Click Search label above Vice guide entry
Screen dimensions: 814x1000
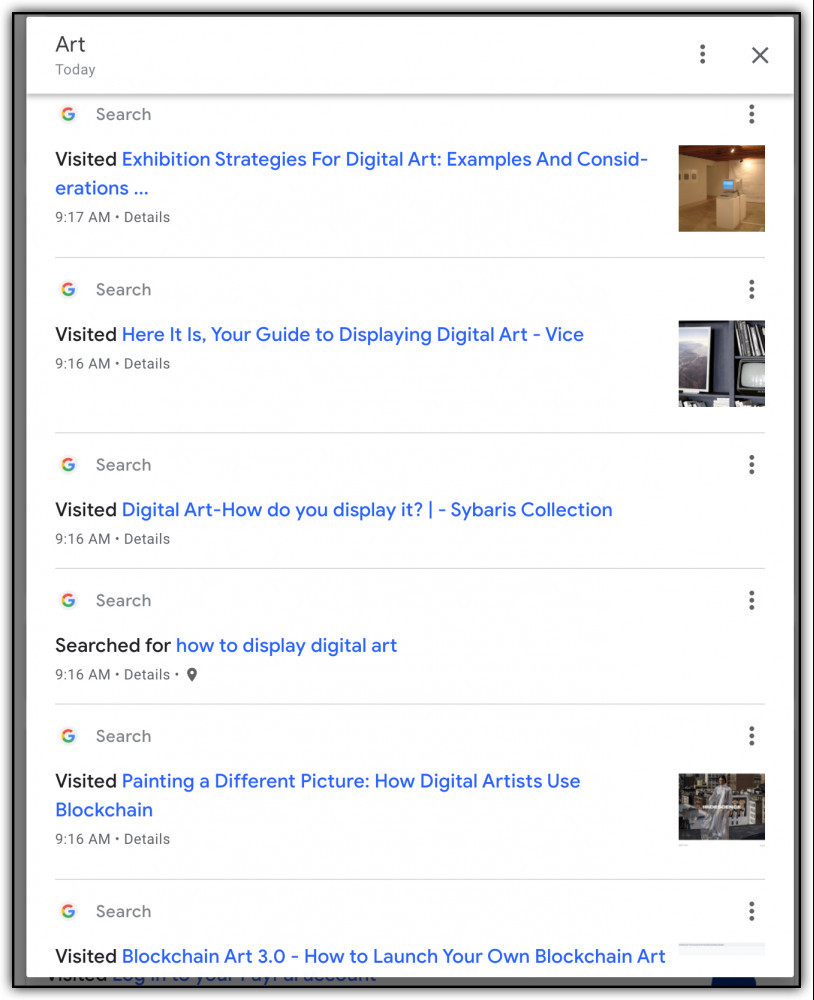(x=123, y=290)
